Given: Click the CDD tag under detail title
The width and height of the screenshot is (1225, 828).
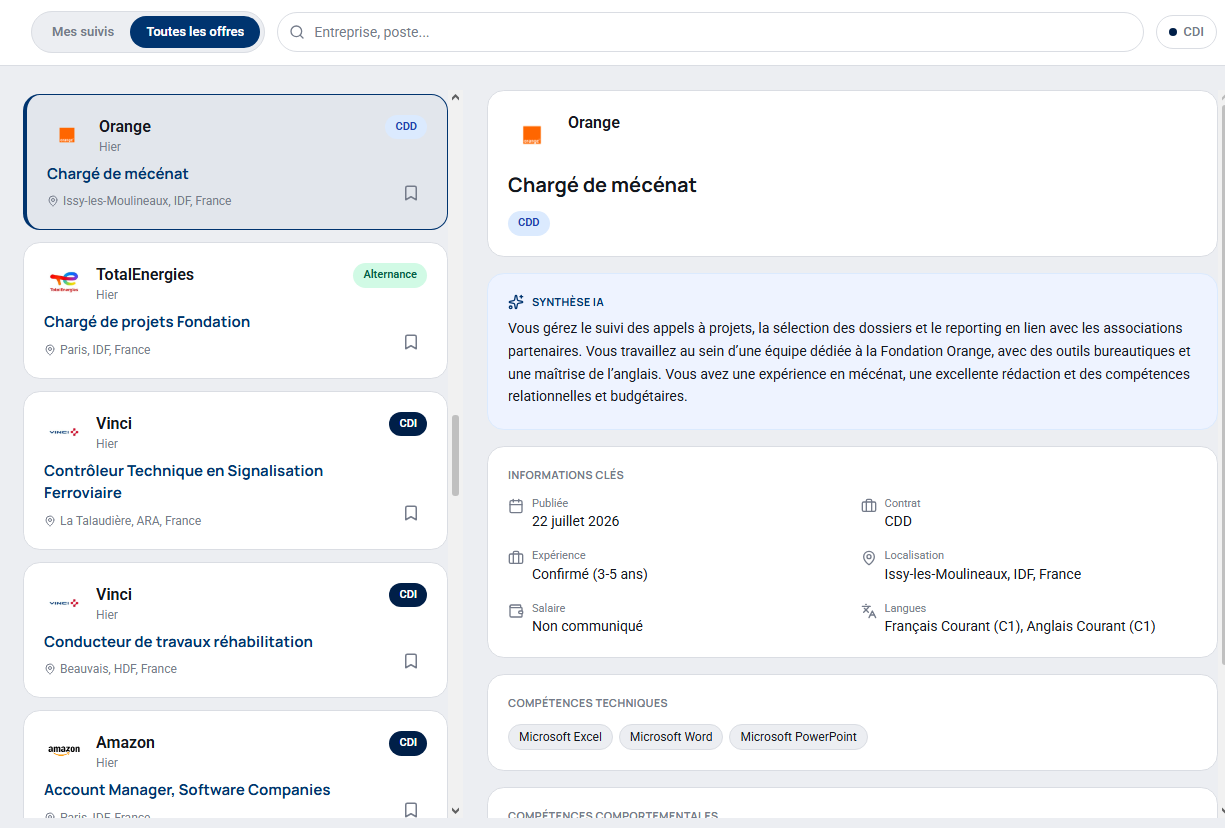Looking at the screenshot, I should pyautogui.click(x=529, y=223).
